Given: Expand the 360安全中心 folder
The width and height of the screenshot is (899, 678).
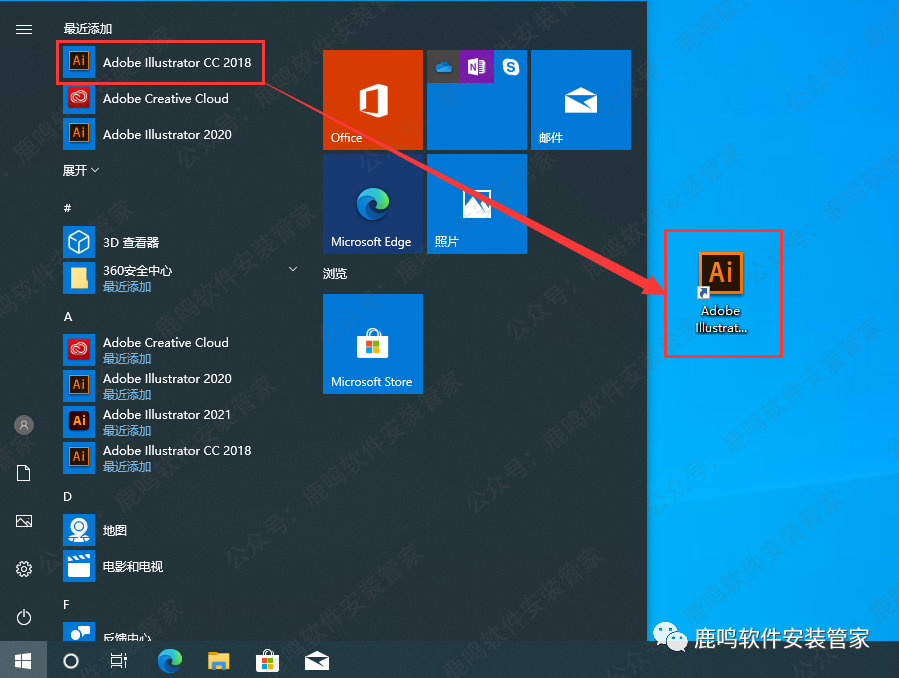Looking at the screenshot, I should point(293,269).
